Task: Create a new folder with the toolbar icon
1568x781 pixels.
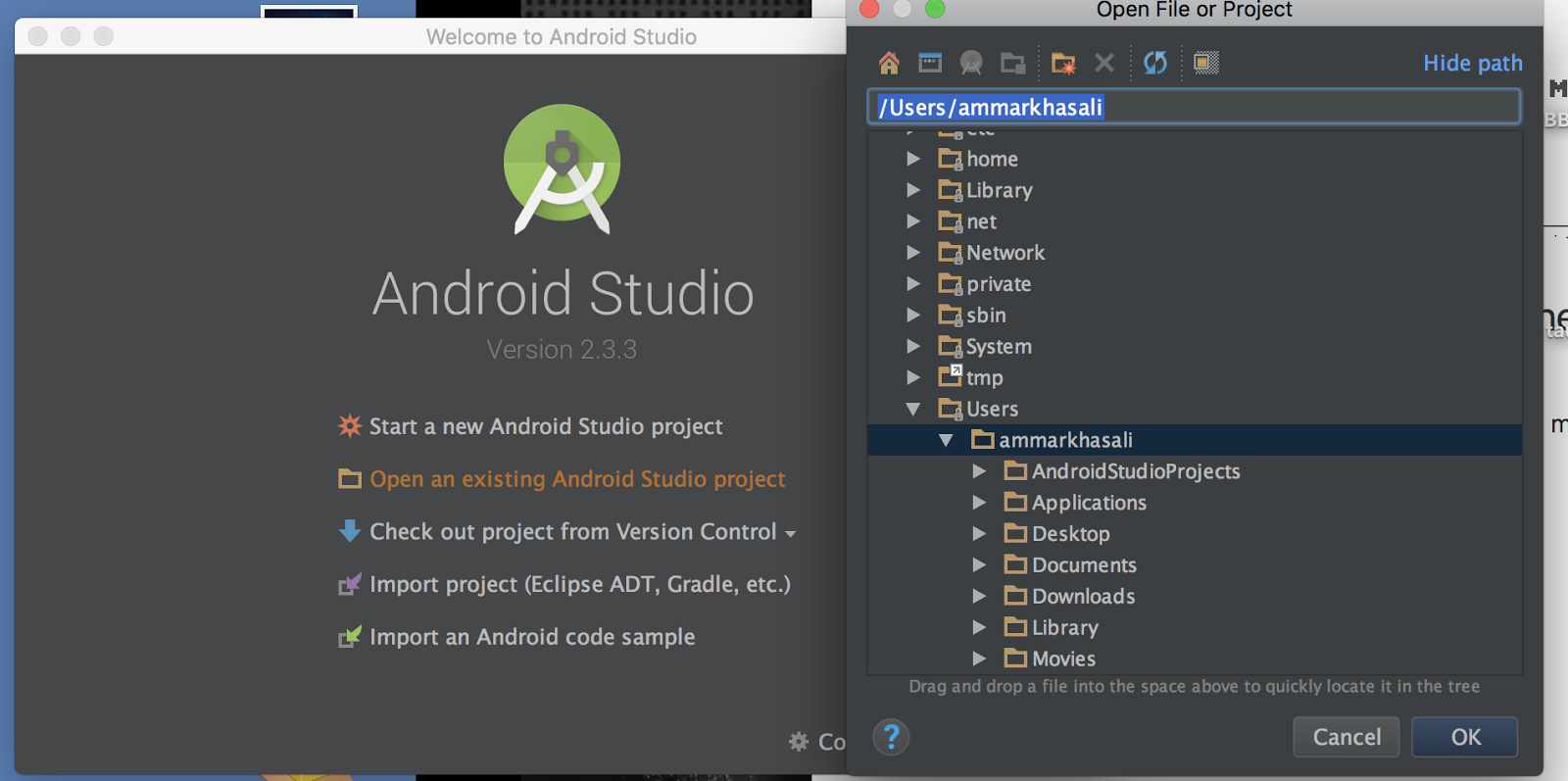Action: 1063,64
